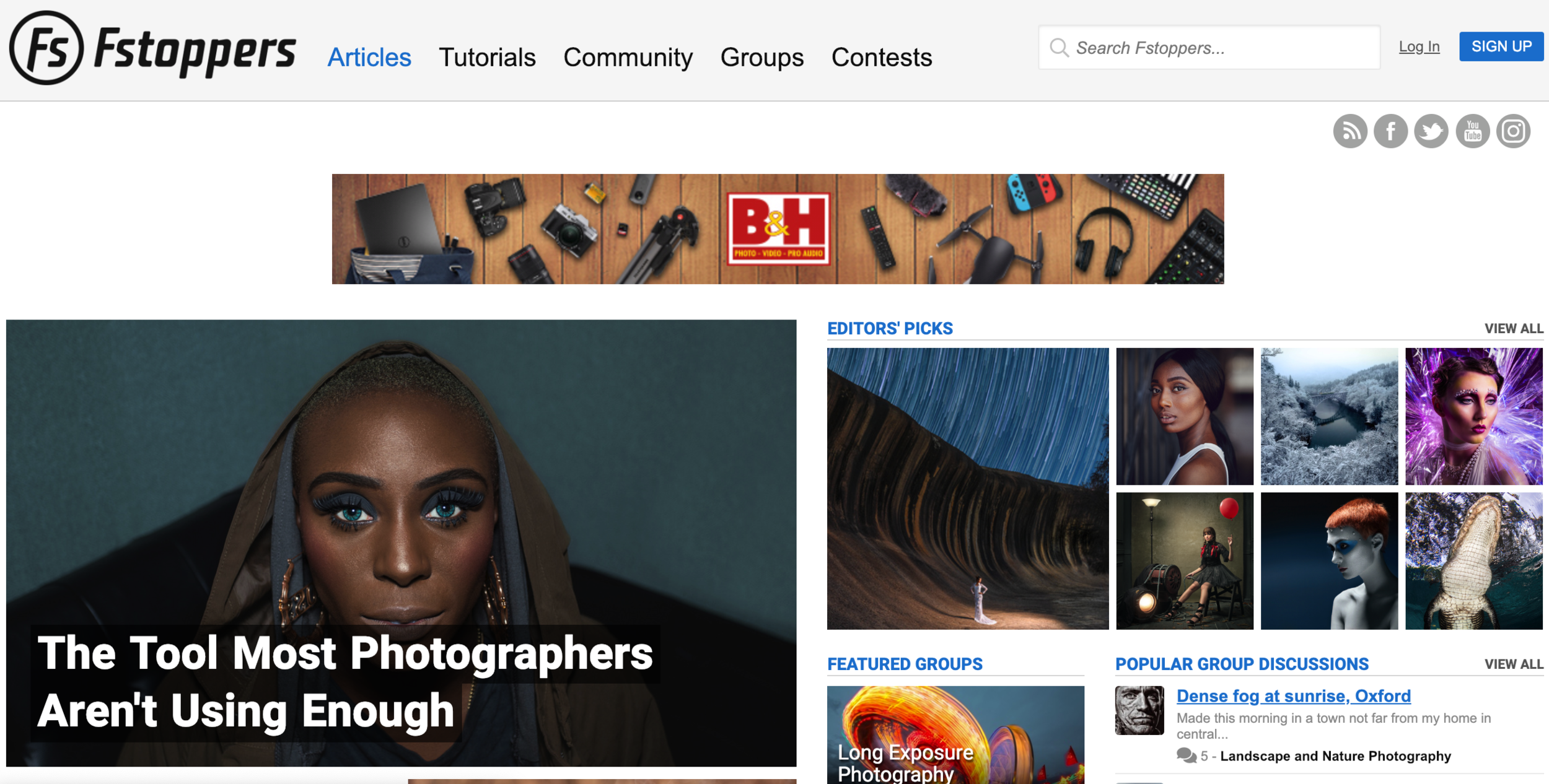Go to the Community section
Image resolution: width=1549 pixels, height=784 pixels.
click(628, 57)
